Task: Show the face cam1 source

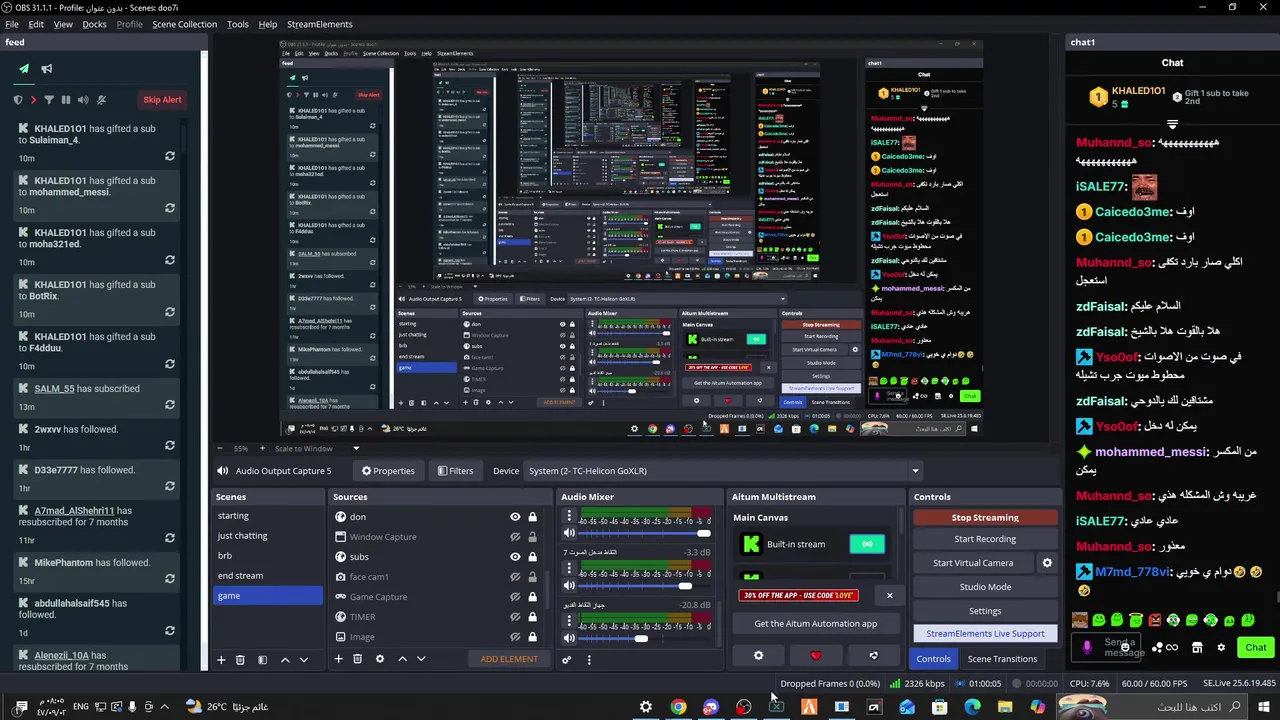Action: click(515, 577)
